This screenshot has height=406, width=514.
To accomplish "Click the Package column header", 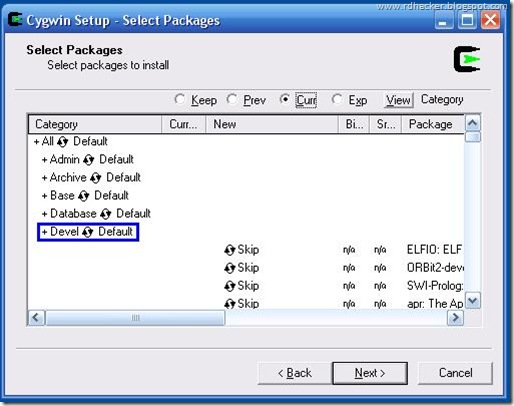I will [x=433, y=124].
